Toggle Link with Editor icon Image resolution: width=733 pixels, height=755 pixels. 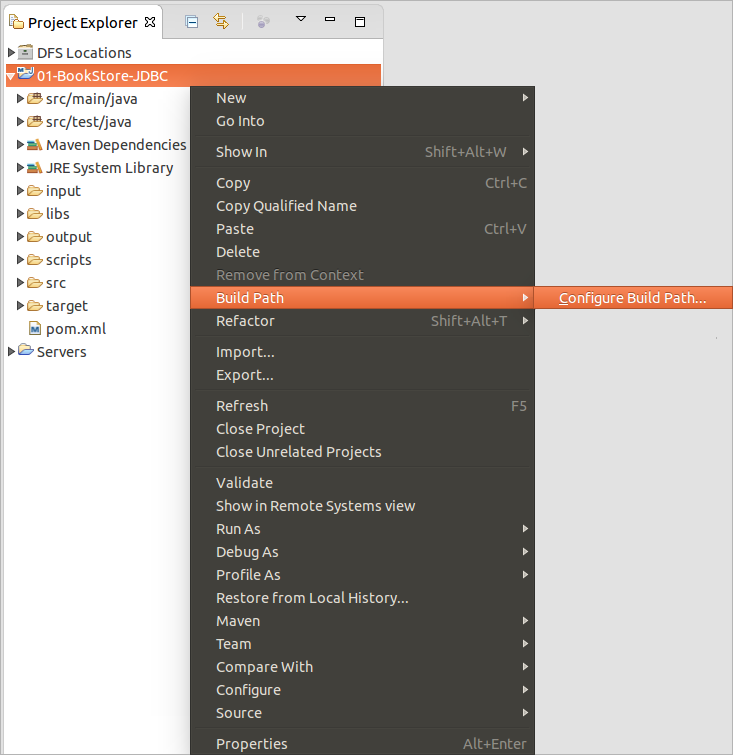tap(221, 21)
